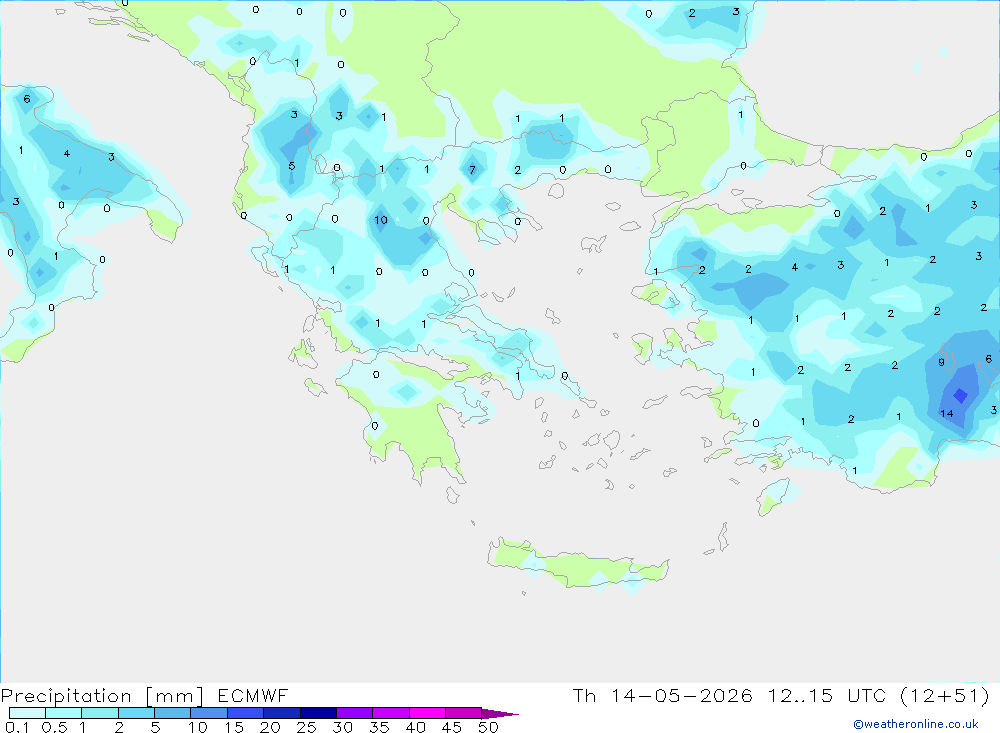Image resolution: width=1000 pixels, height=733 pixels.
Task: Click the legend label '25'
Action: 306,727
